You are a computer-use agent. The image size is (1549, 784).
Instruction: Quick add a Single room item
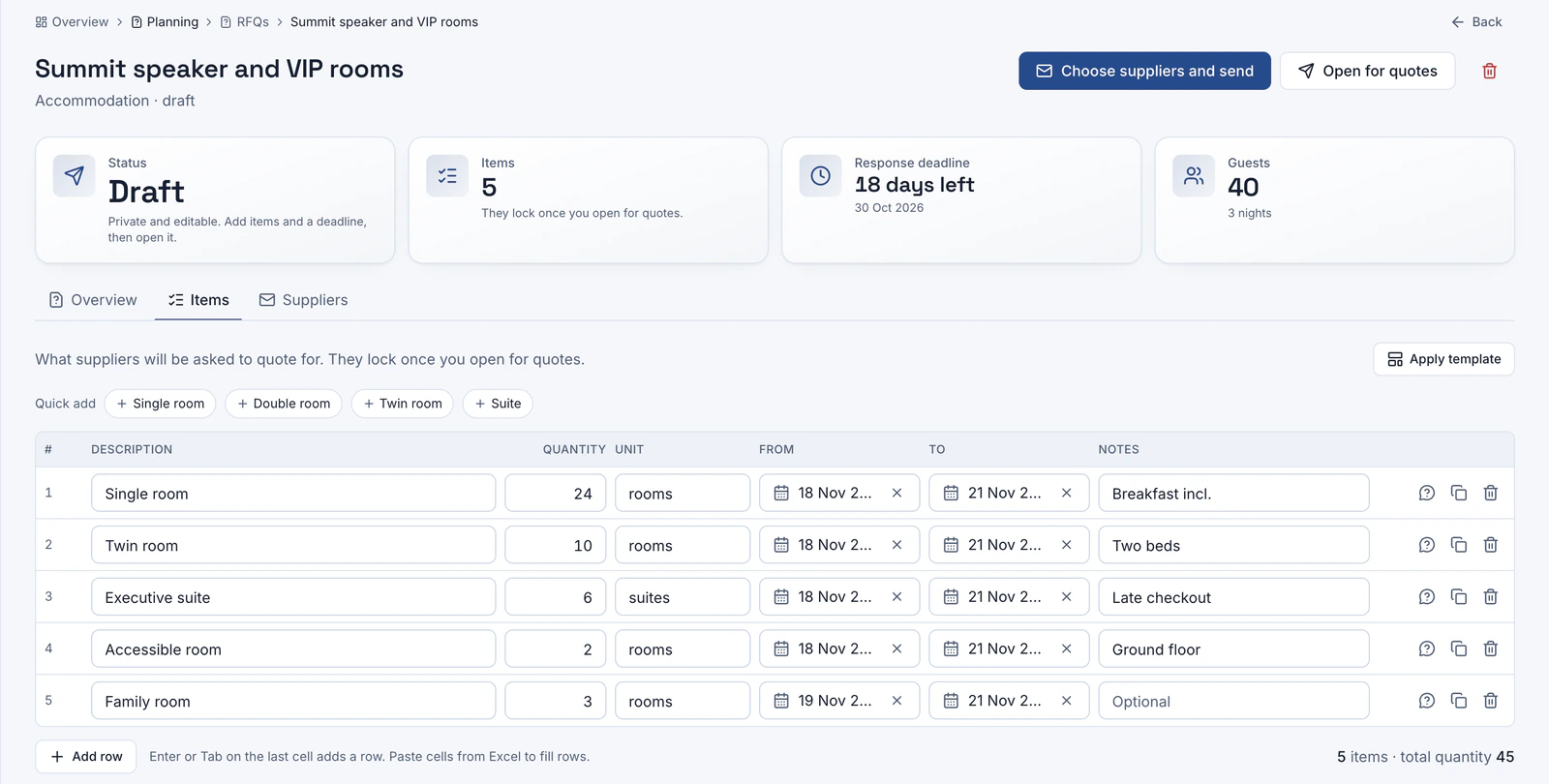tap(160, 404)
